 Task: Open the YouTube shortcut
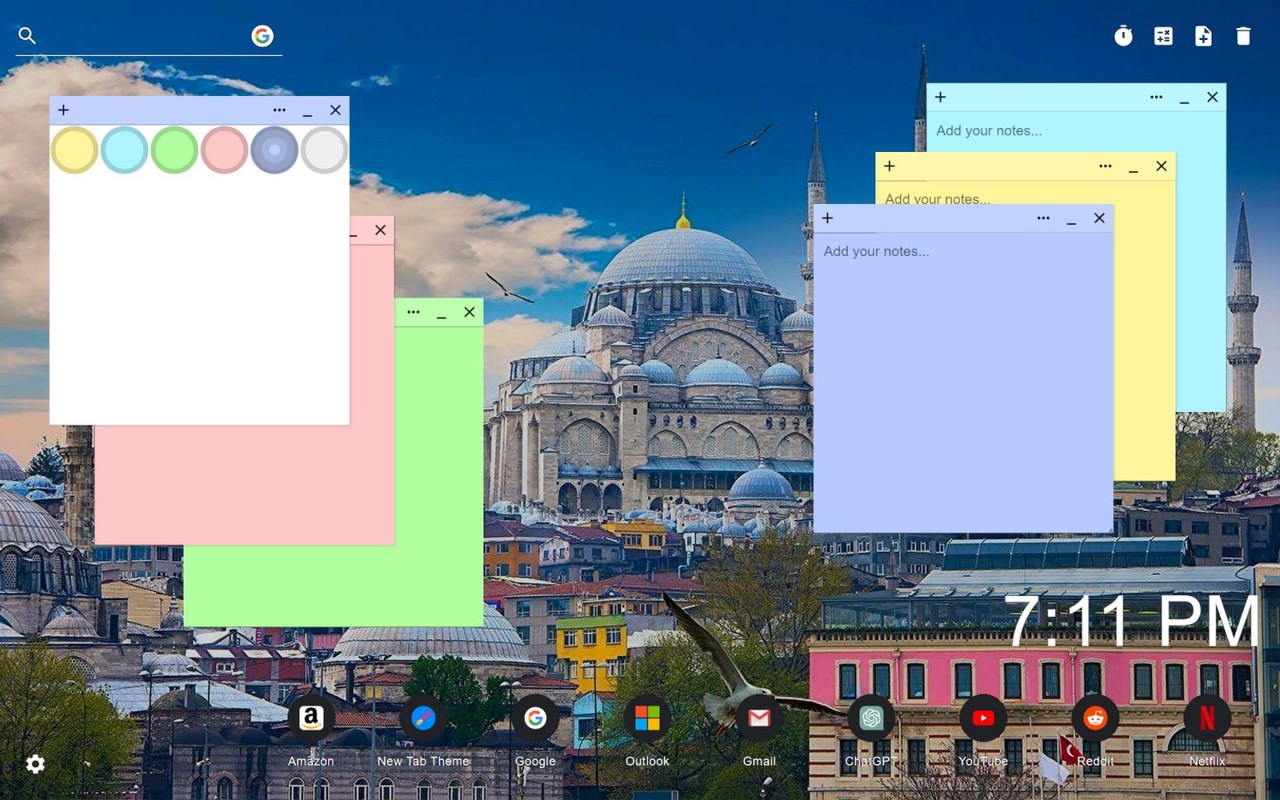pos(983,718)
